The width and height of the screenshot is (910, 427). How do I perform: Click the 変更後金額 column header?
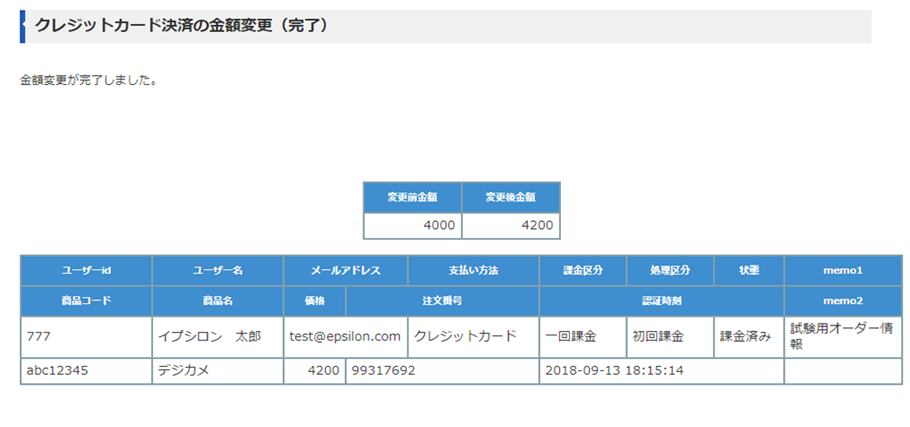click(x=511, y=197)
